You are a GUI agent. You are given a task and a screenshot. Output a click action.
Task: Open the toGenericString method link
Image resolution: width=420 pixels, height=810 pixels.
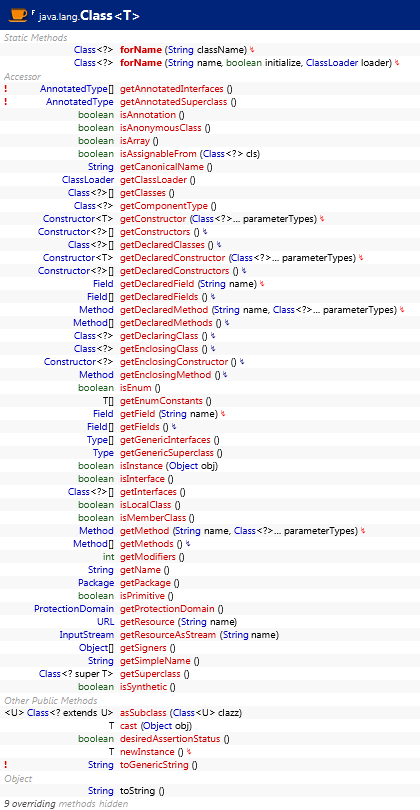point(154,765)
